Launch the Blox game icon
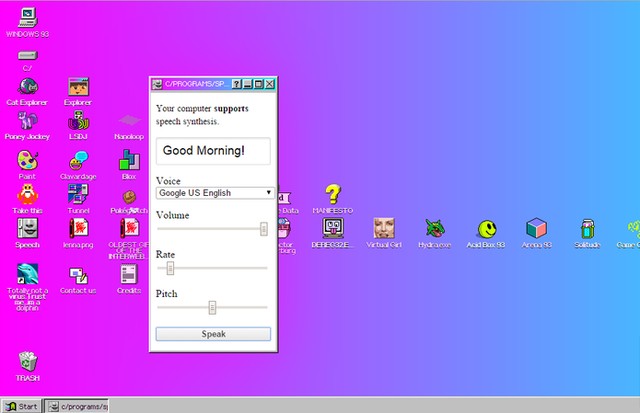The image size is (640, 413). coord(129,160)
